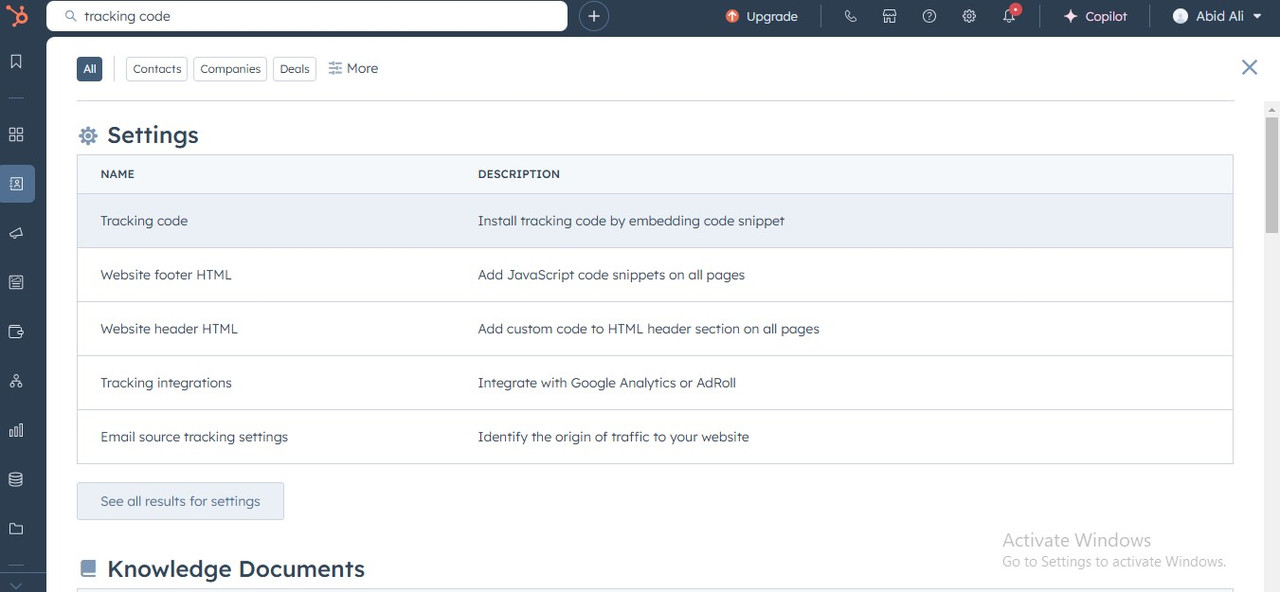Image resolution: width=1280 pixels, height=592 pixels.
Task: Open the Automation workflows sidebar icon
Action: click(16, 381)
